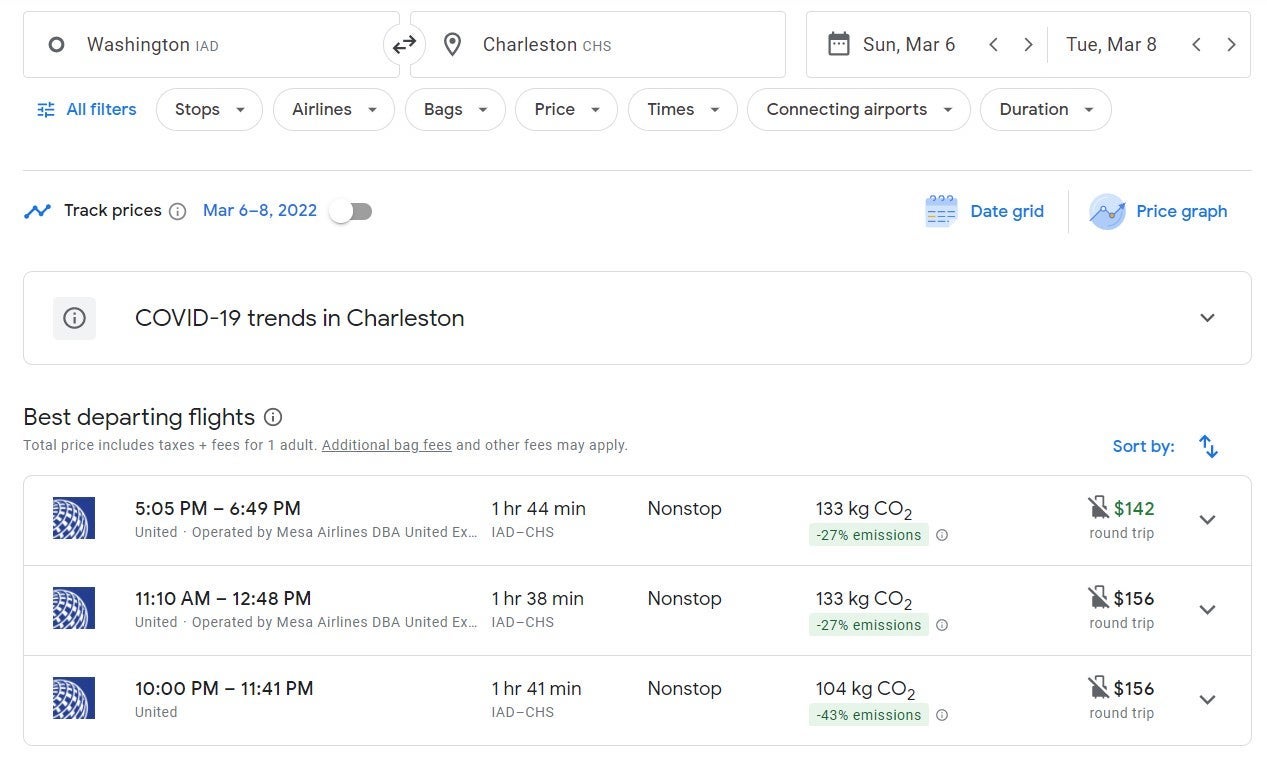
Task: Swap origin and destination airports
Action: 404,45
